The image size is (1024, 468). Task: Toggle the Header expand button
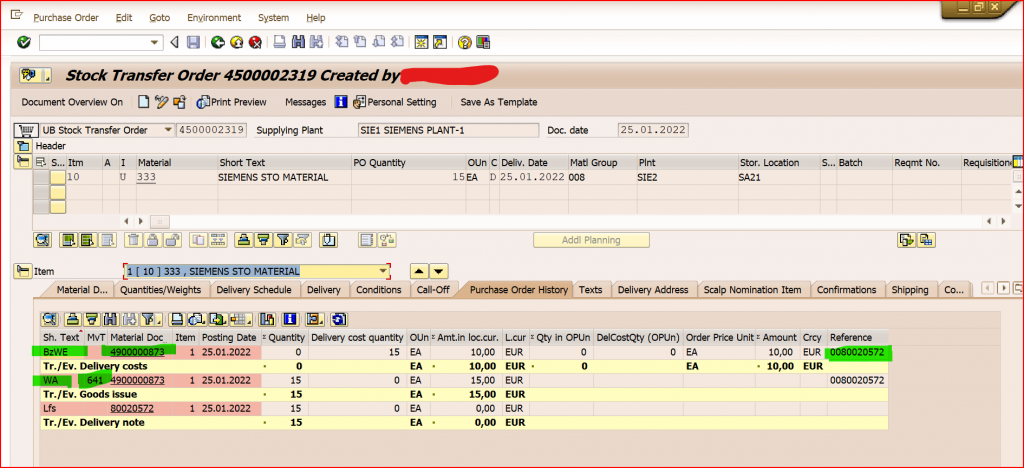pyautogui.click(x=23, y=146)
